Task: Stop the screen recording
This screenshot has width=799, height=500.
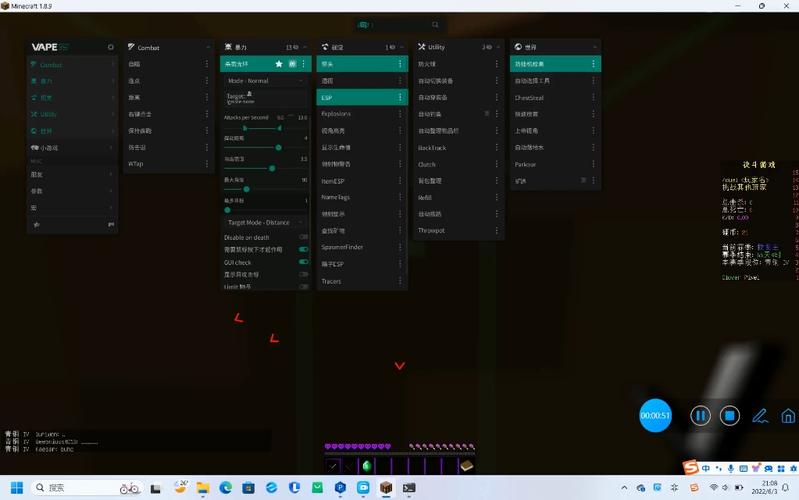Action: (730, 415)
